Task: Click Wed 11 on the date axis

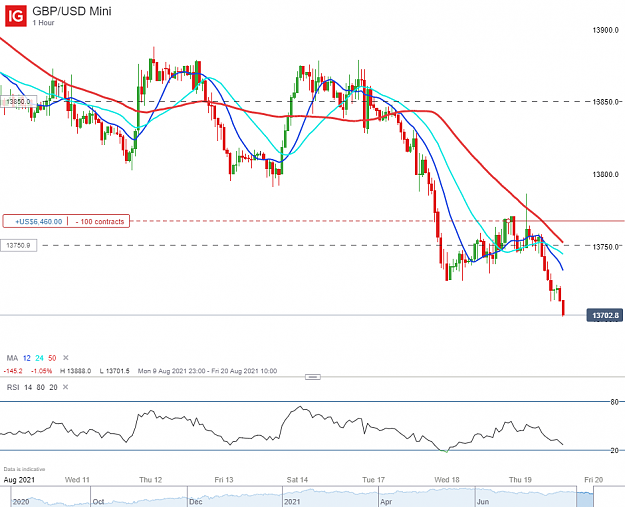Action: point(77,480)
